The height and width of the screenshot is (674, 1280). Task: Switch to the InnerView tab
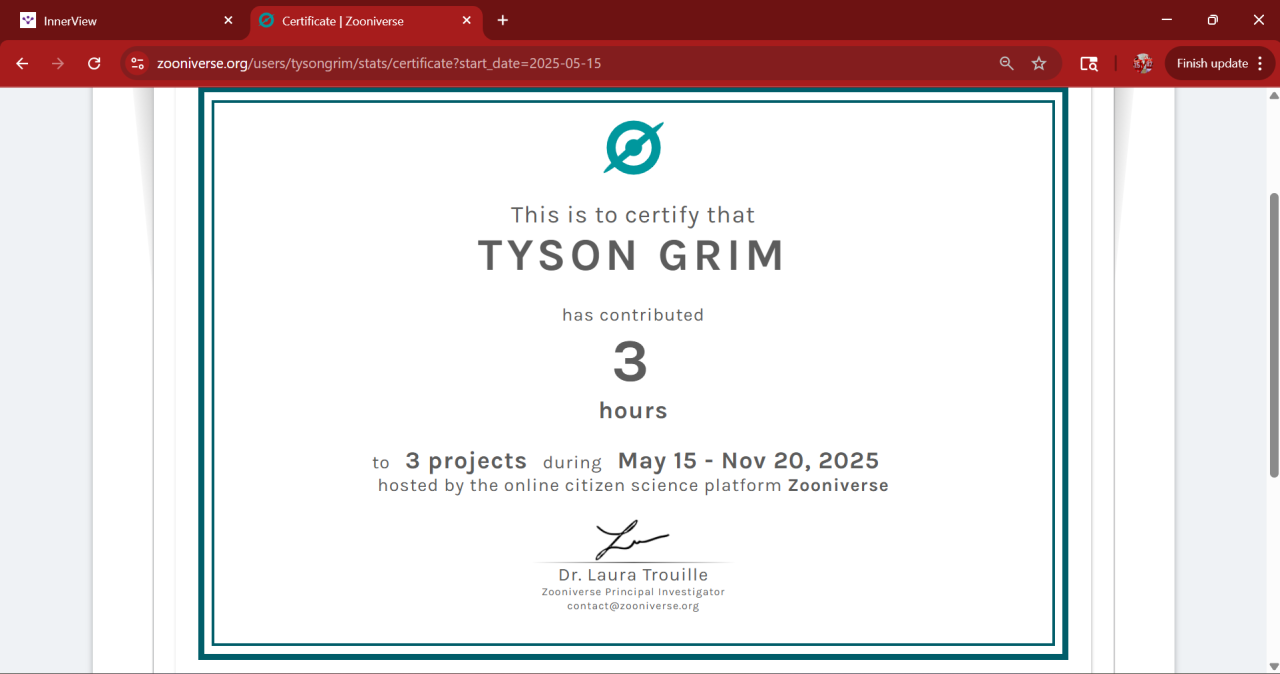click(127, 20)
